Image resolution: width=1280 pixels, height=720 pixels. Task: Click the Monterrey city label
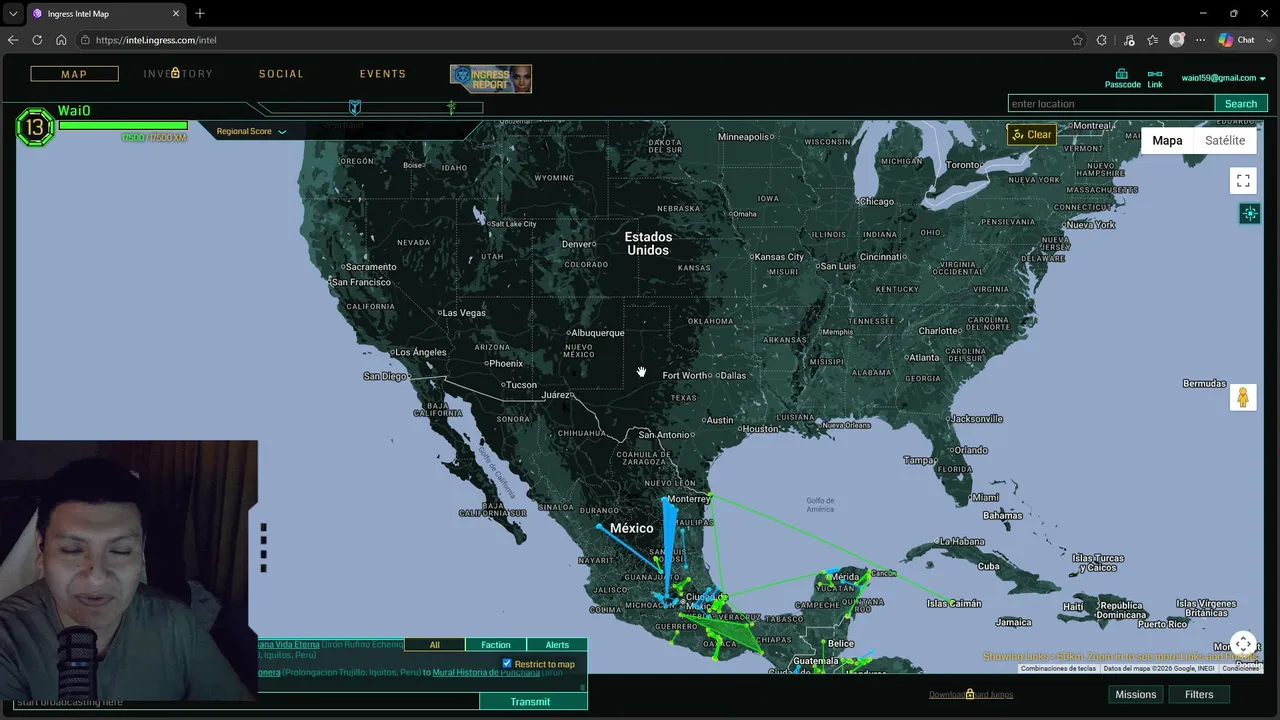coord(688,499)
